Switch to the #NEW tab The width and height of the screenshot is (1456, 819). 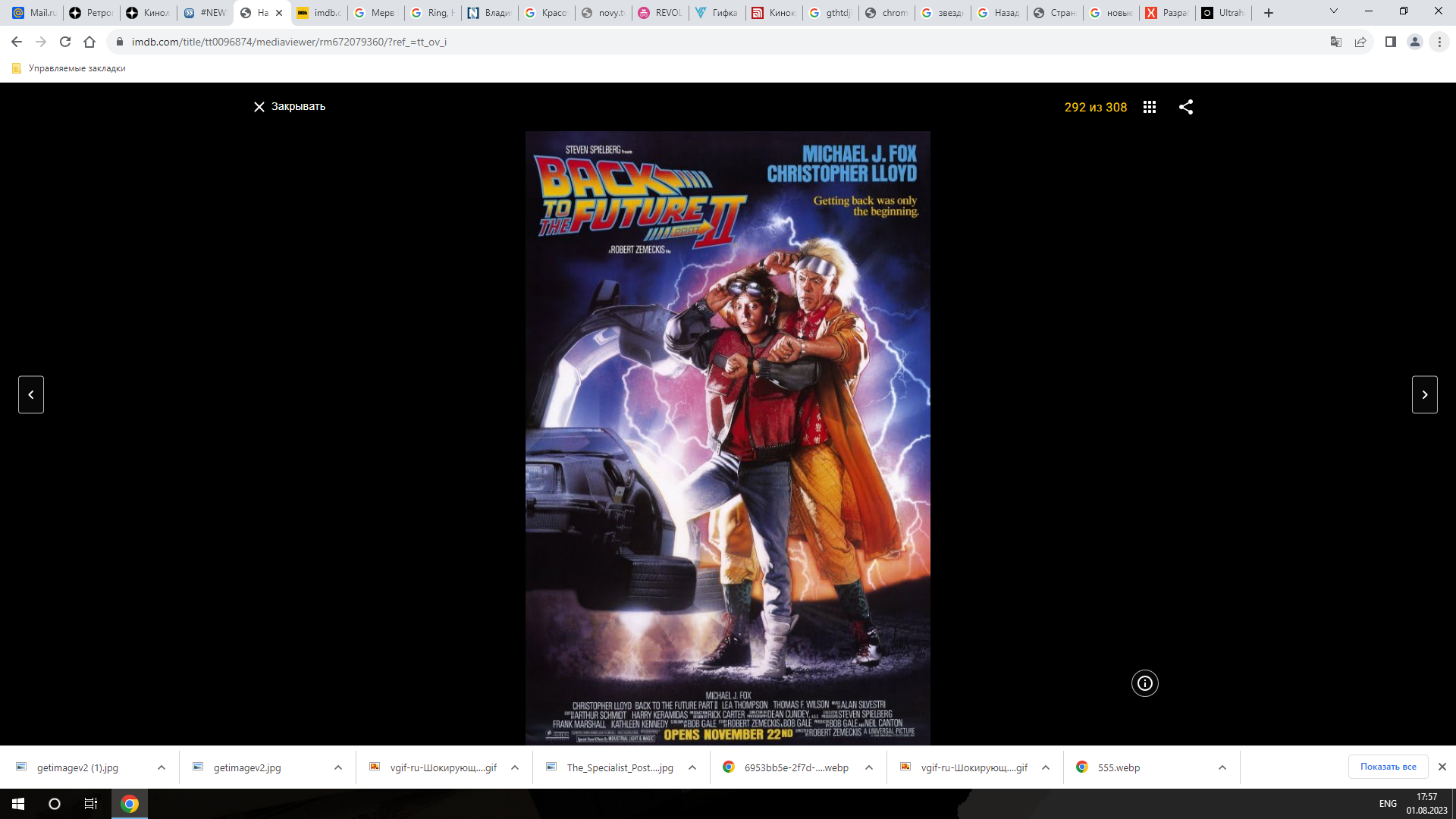click(205, 13)
